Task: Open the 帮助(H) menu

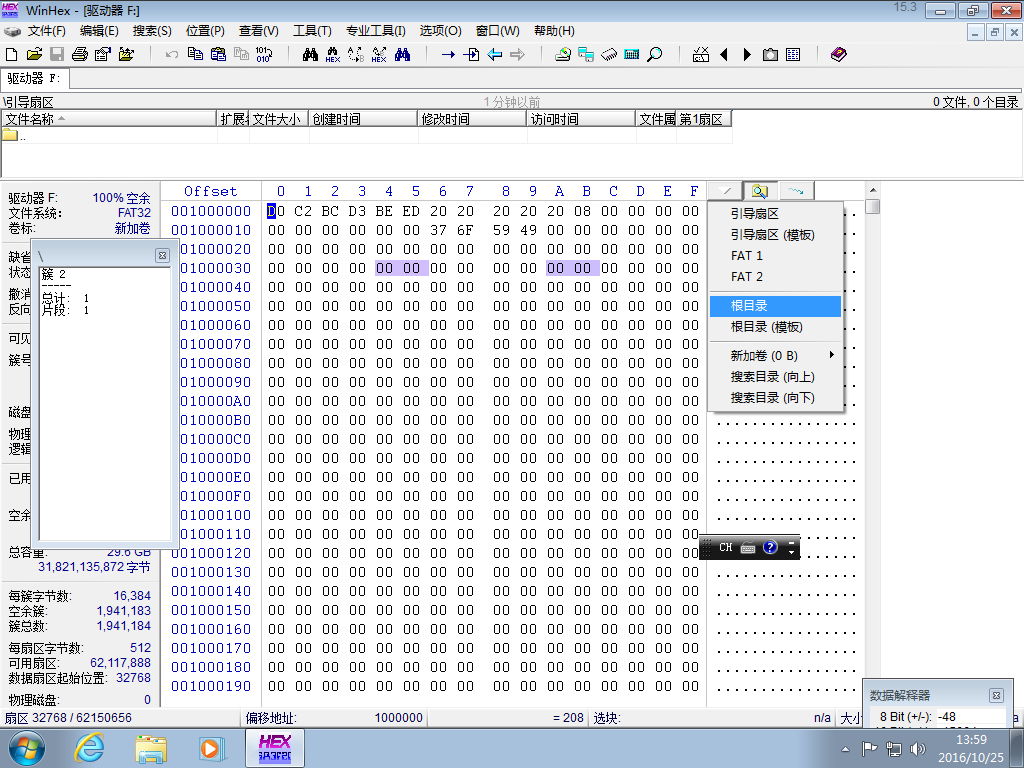Action: pos(554,31)
